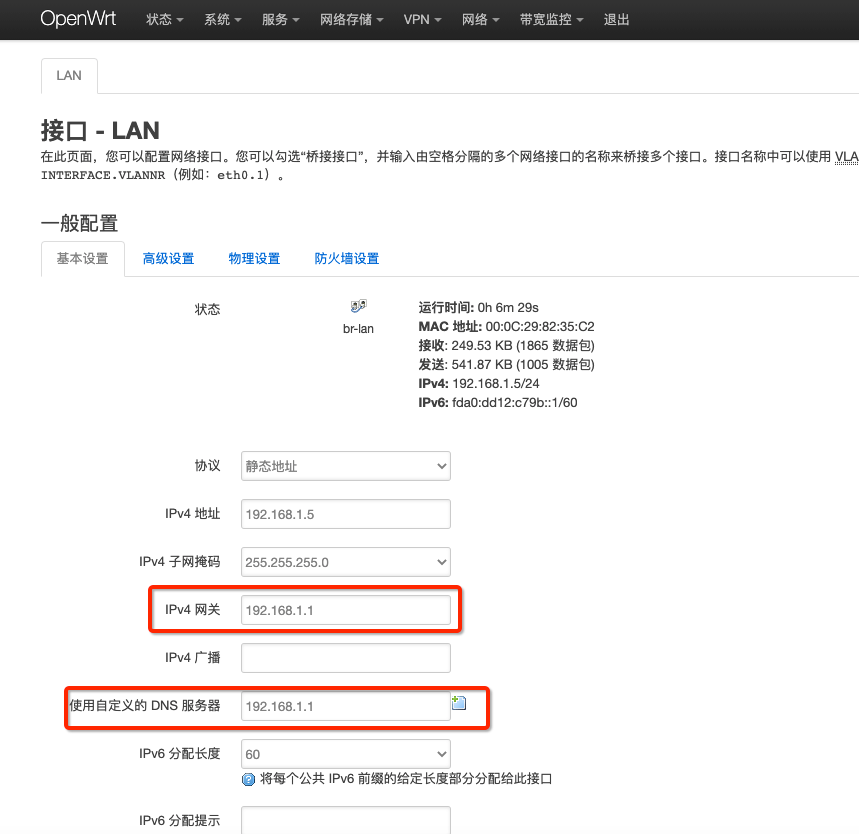Image resolution: width=859 pixels, height=834 pixels.
Task: Open the 网络存储 menu
Action: (x=344, y=18)
